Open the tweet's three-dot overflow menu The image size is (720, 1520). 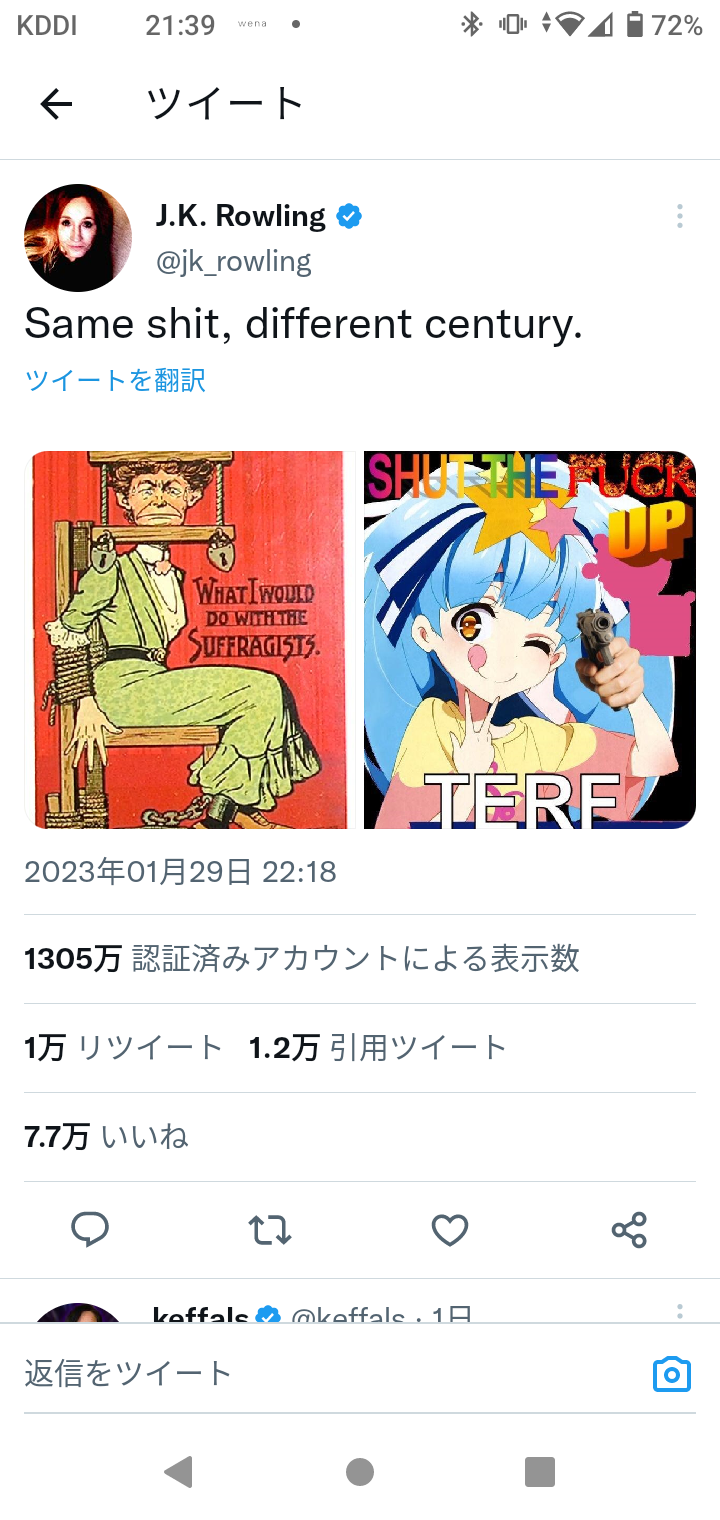point(679,216)
